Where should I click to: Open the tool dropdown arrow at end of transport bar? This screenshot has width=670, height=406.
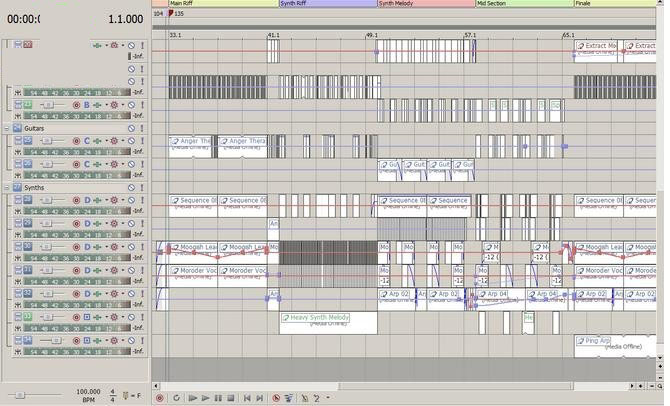tap(328, 398)
